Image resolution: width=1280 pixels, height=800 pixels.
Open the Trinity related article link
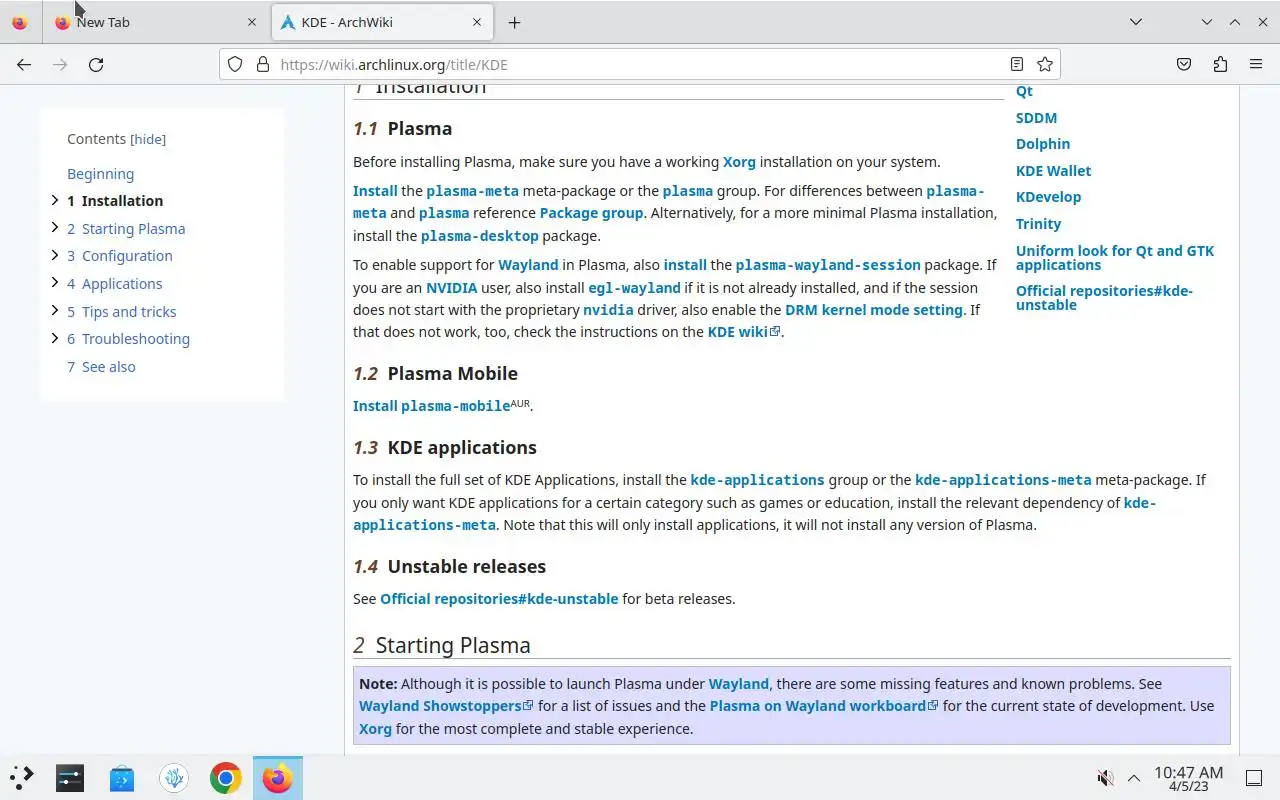pyautogui.click(x=1038, y=224)
